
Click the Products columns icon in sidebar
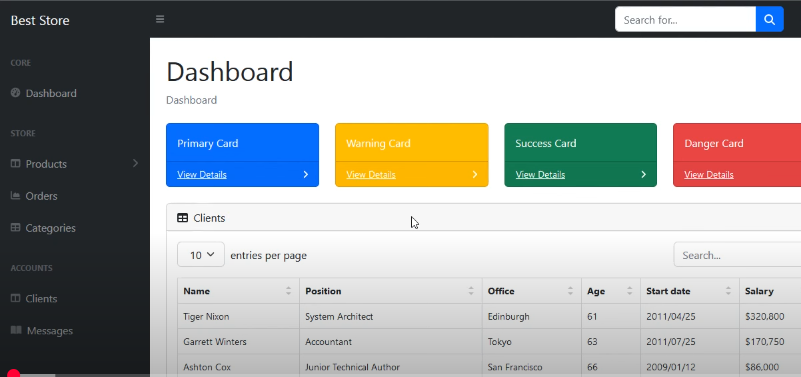(15, 163)
